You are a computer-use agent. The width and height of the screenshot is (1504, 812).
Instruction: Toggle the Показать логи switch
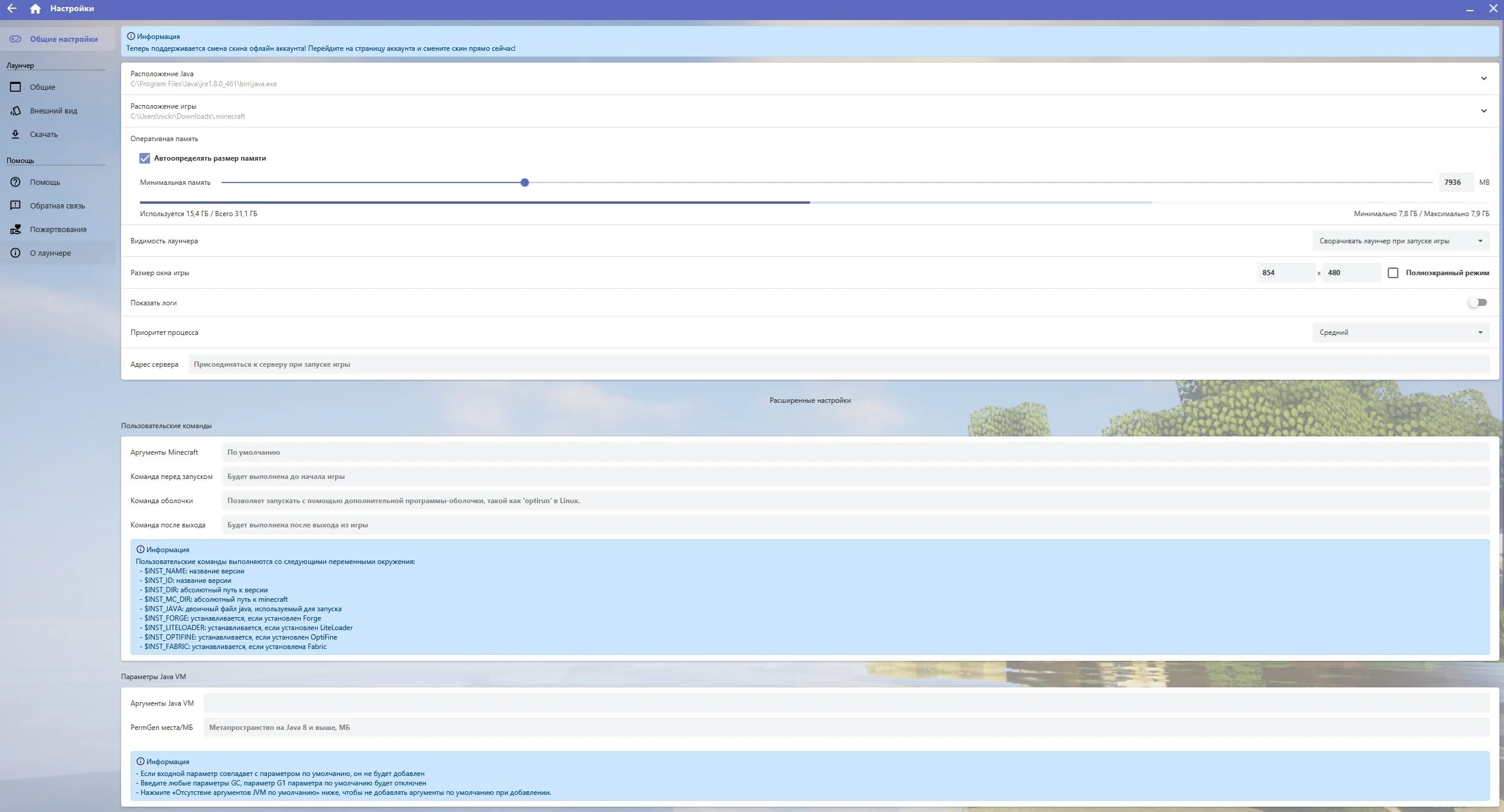[1478, 302]
